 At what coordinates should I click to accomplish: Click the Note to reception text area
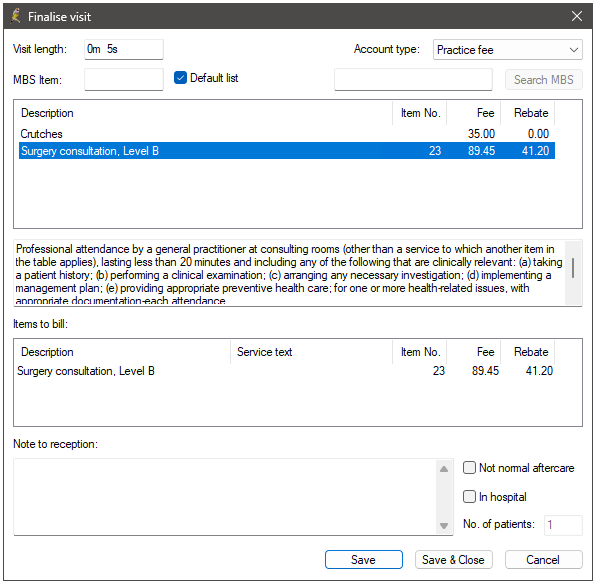(x=226, y=497)
